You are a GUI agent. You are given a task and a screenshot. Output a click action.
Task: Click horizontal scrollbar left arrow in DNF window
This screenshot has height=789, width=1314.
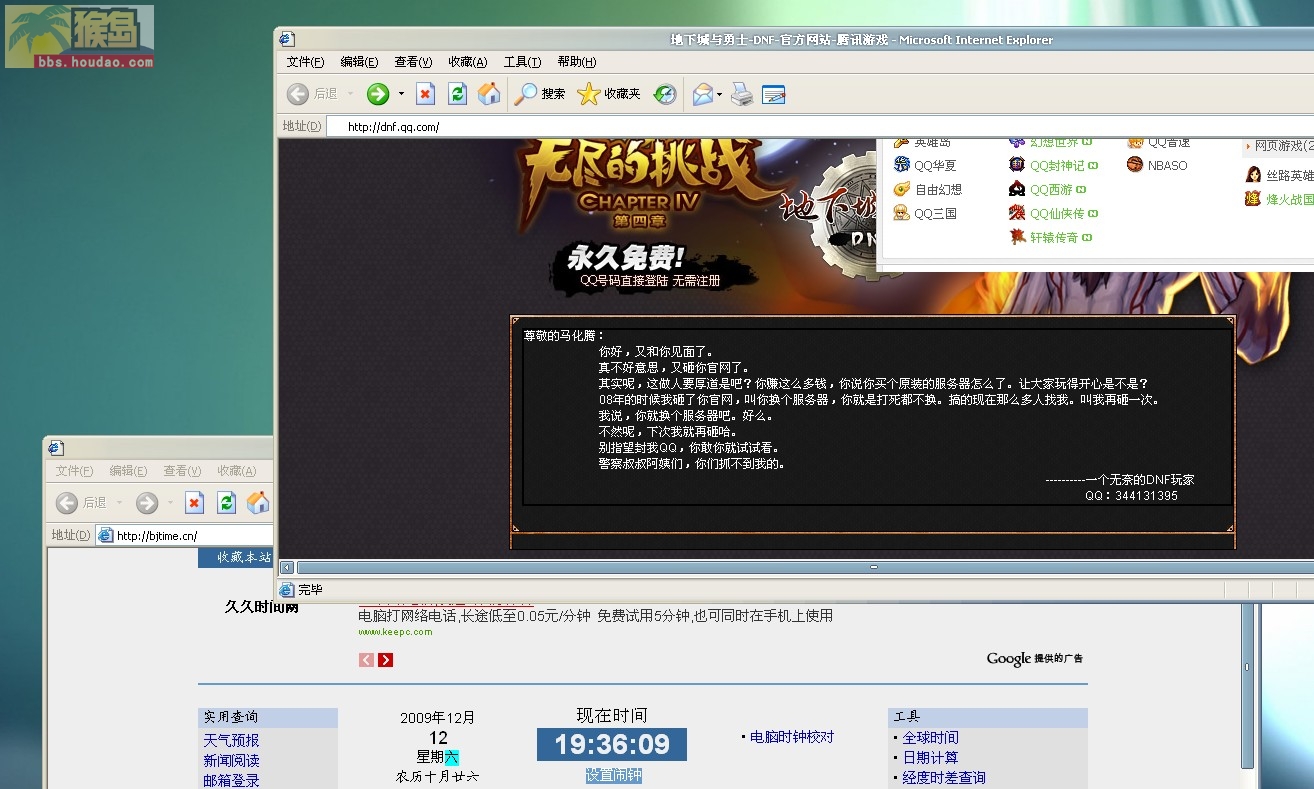pyautogui.click(x=287, y=567)
